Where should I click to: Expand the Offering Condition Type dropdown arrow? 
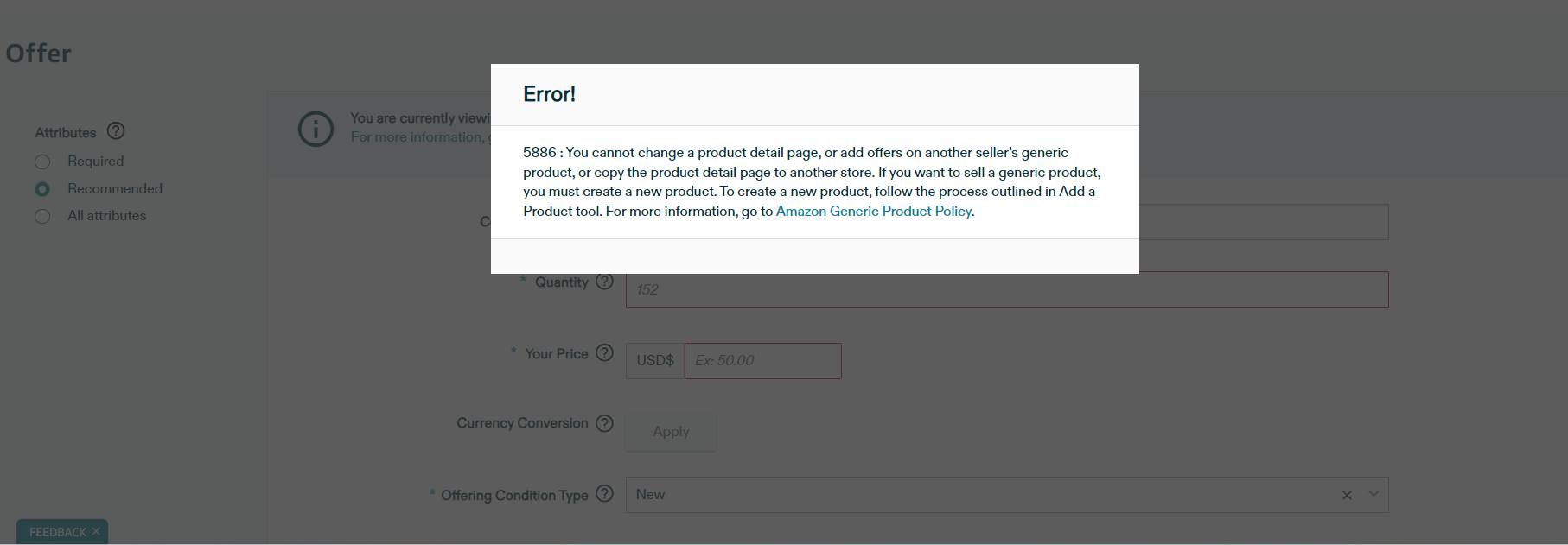pyautogui.click(x=1374, y=494)
